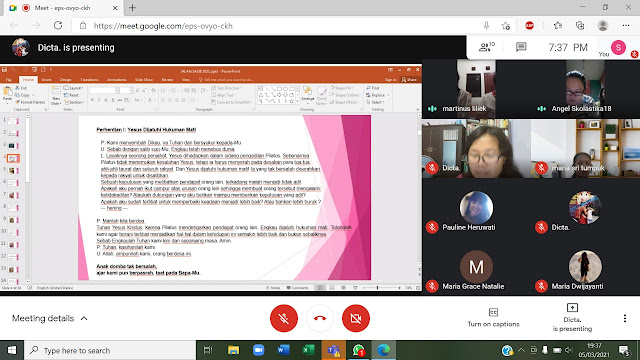640x360 pixels.
Task: Turn on captions
Action: click(493, 318)
